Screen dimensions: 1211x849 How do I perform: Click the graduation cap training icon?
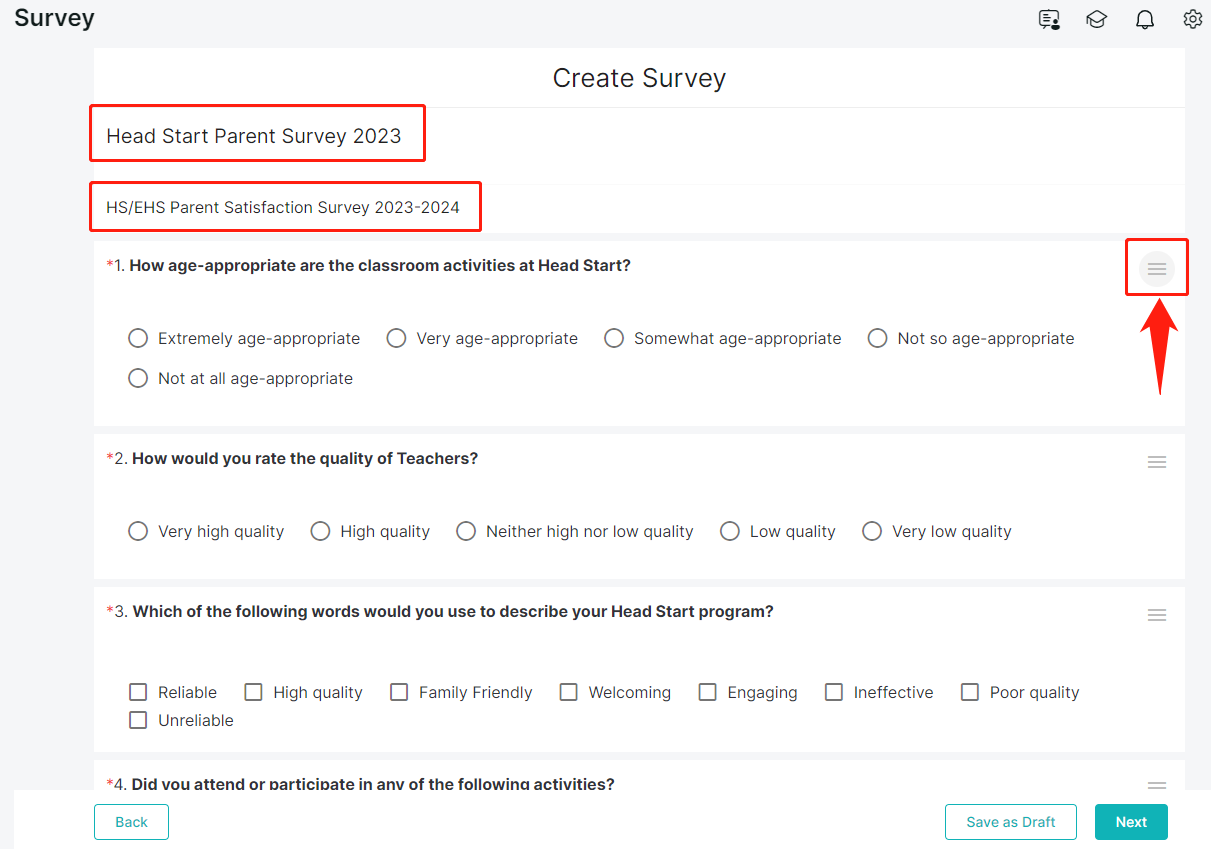pos(1097,19)
